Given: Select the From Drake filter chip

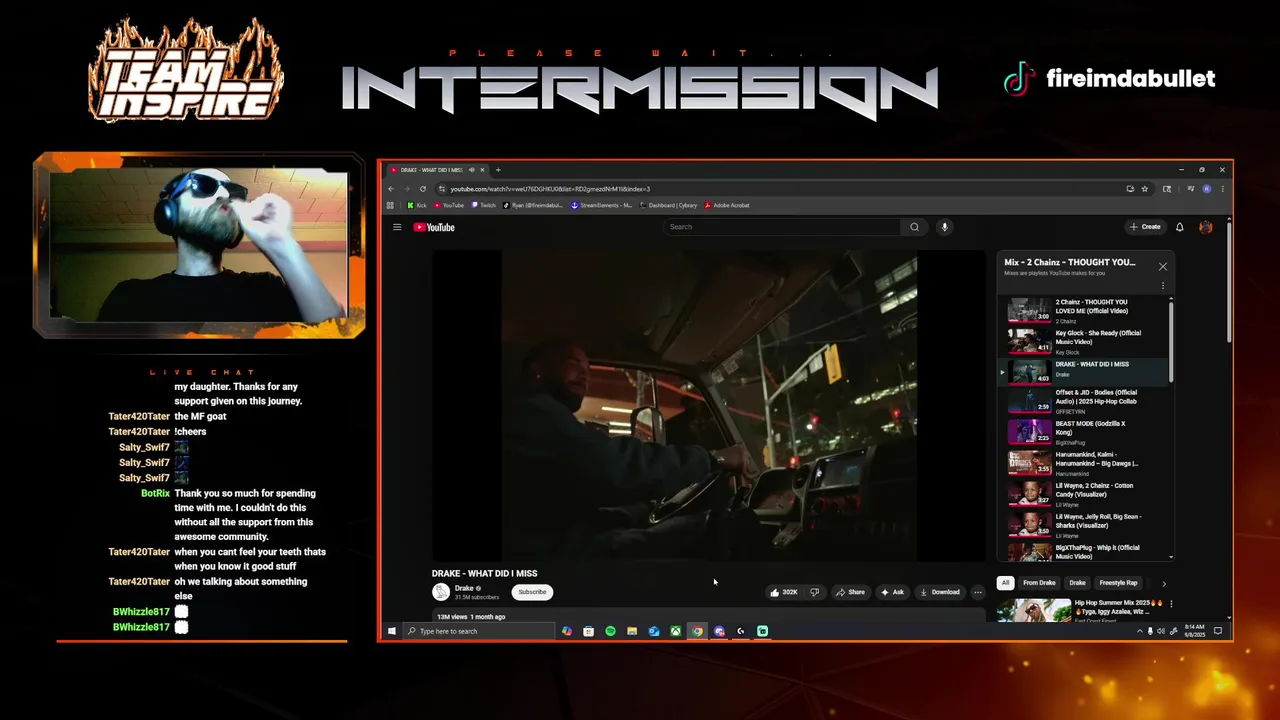Looking at the screenshot, I should point(1039,582).
